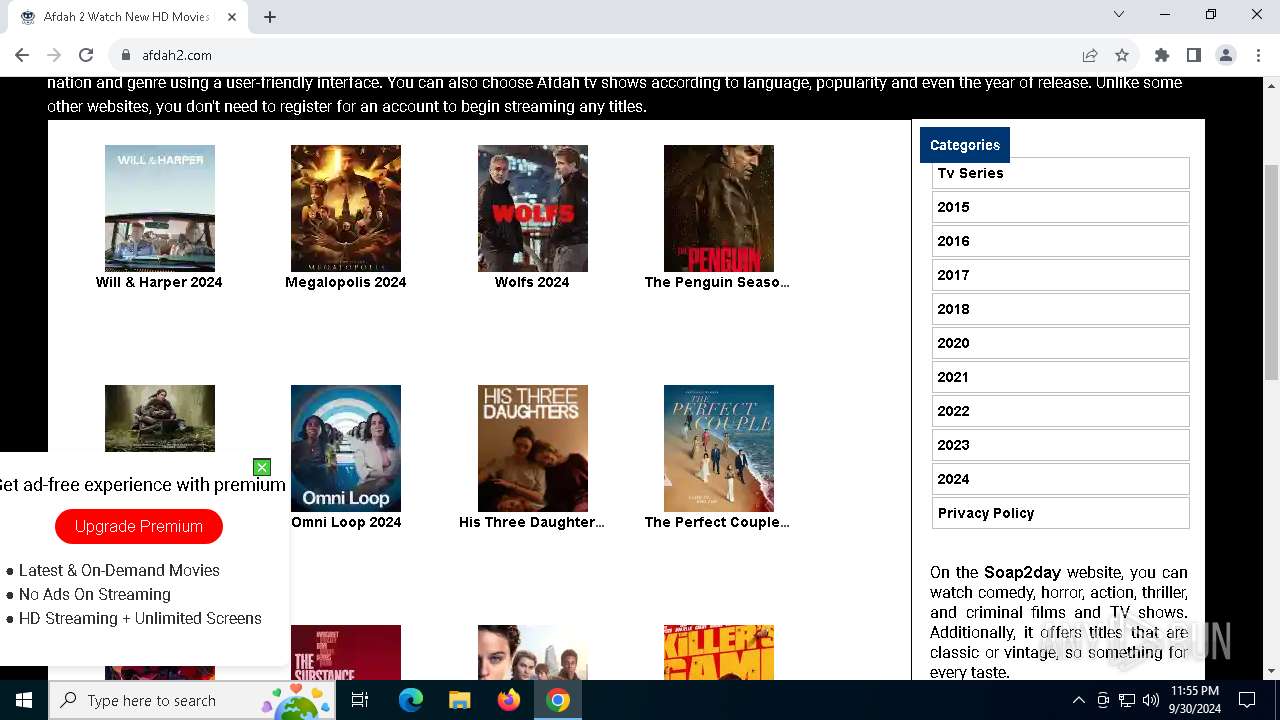Open the Privacy Policy link
Viewport: 1280px width, 720px height.
1060,513
